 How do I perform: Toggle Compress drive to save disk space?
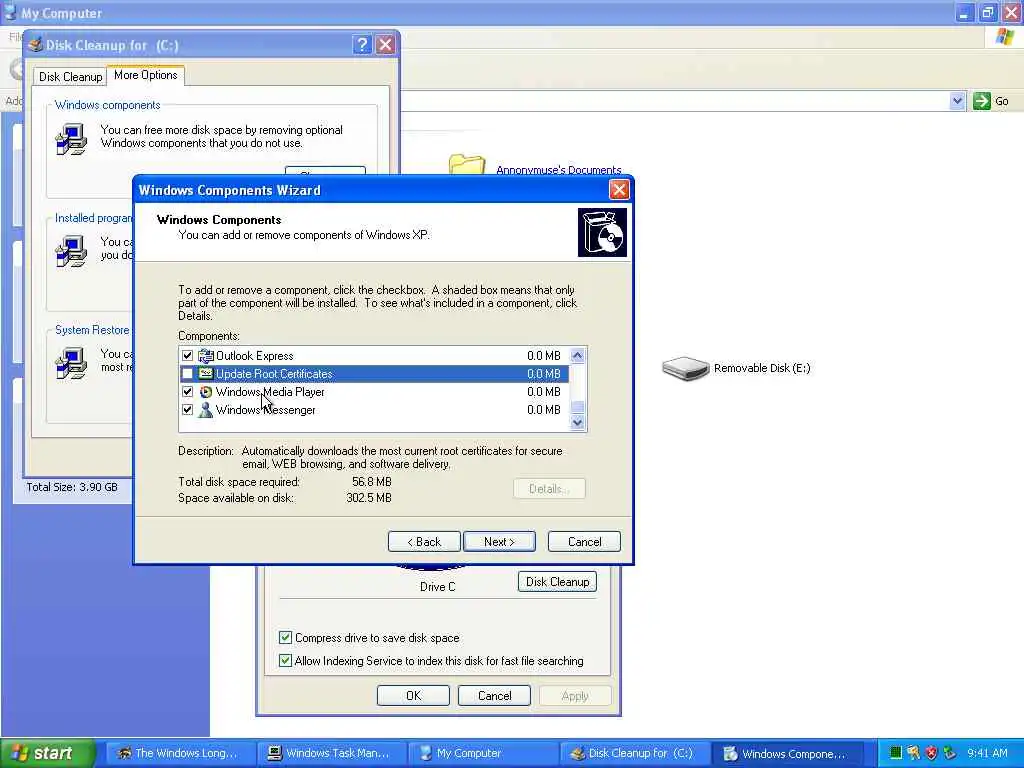coord(285,637)
